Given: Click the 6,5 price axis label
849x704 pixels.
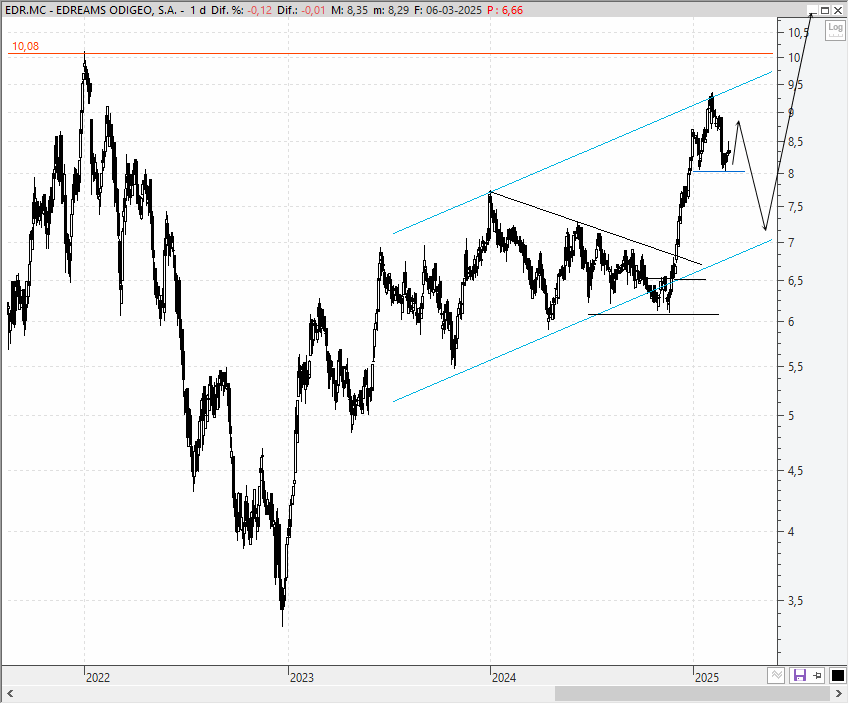Looking at the screenshot, I should pos(795,281).
